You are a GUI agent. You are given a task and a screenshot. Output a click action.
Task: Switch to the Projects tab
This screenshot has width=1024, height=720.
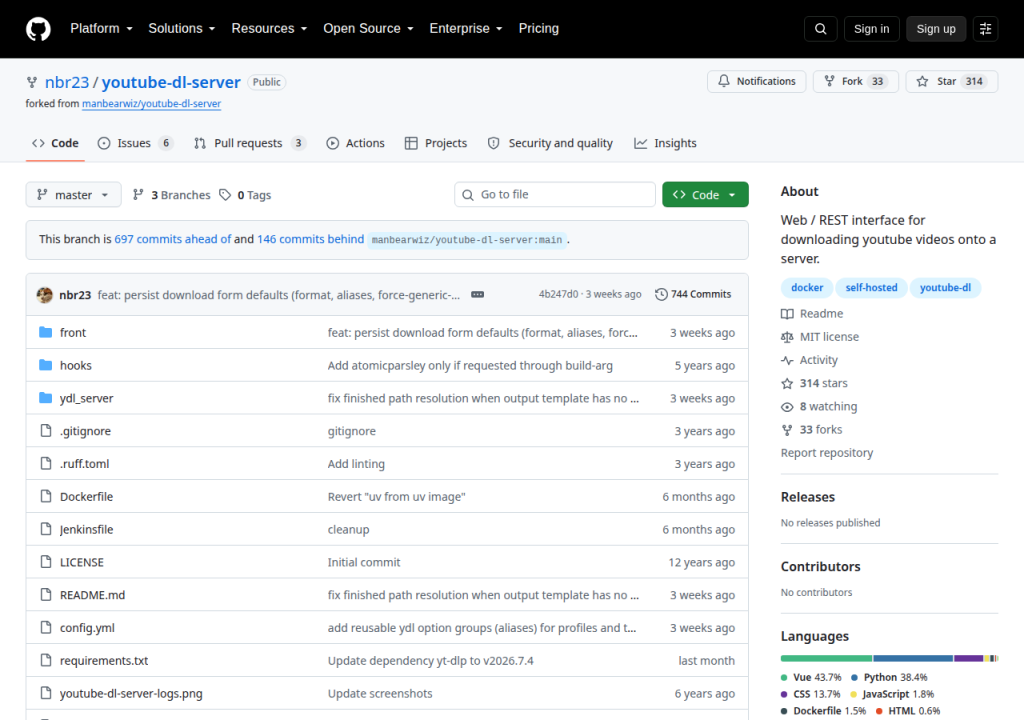[x=436, y=143]
